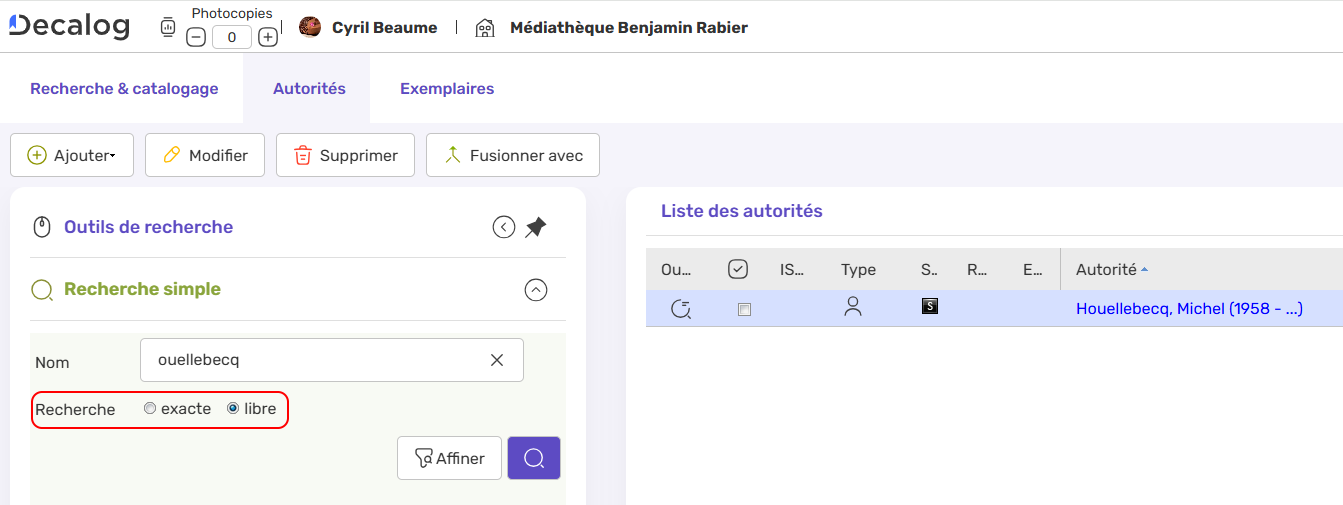This screenshot has height=505, width=1343.
Task: Click the S... column header
Action: pyautogui.click(x=929, y=269)
